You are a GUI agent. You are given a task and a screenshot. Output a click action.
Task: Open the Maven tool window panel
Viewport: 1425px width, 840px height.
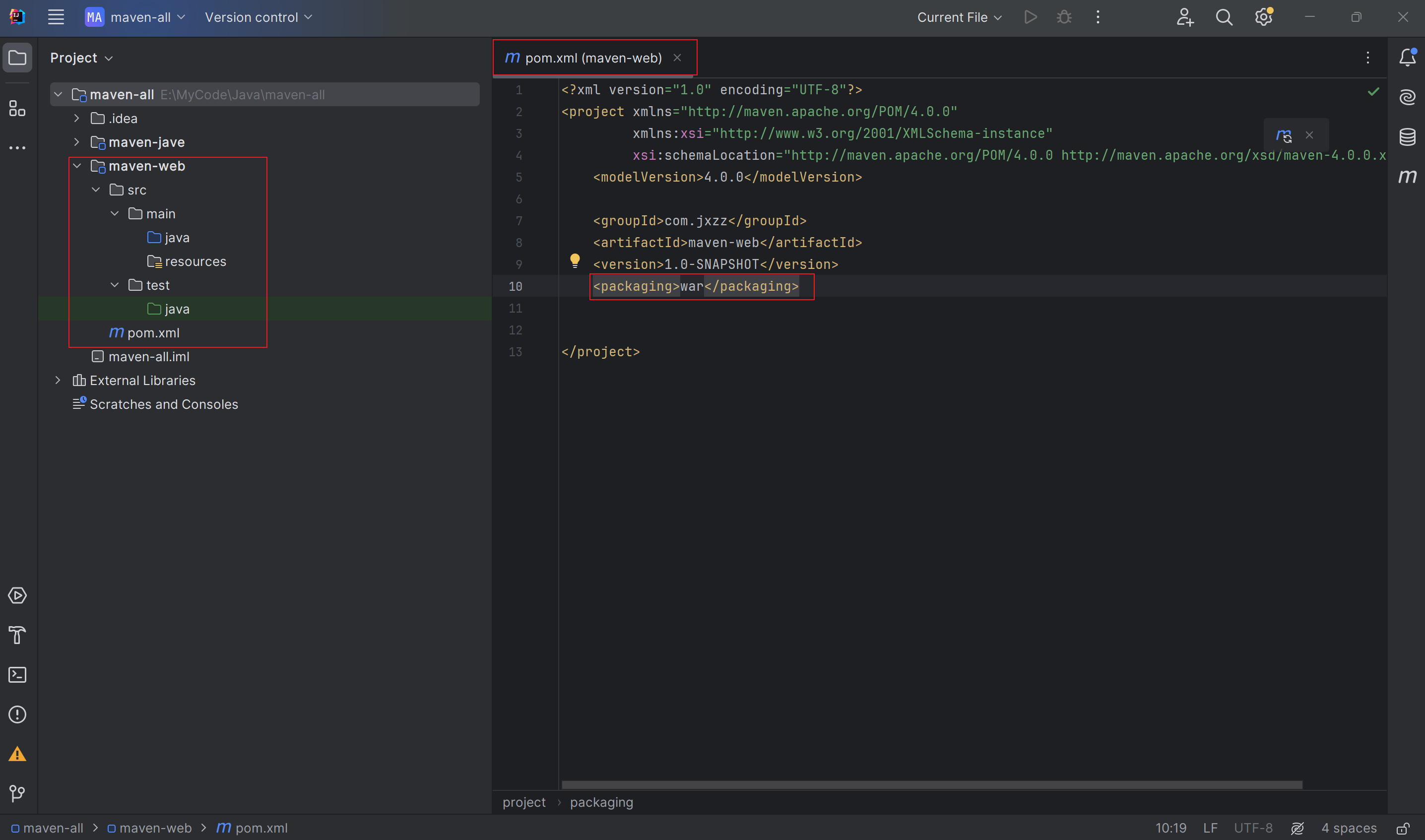(1408, 177)
